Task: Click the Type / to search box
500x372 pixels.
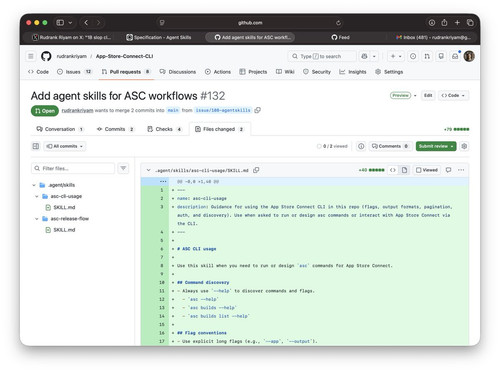Action: coord(322,56)
